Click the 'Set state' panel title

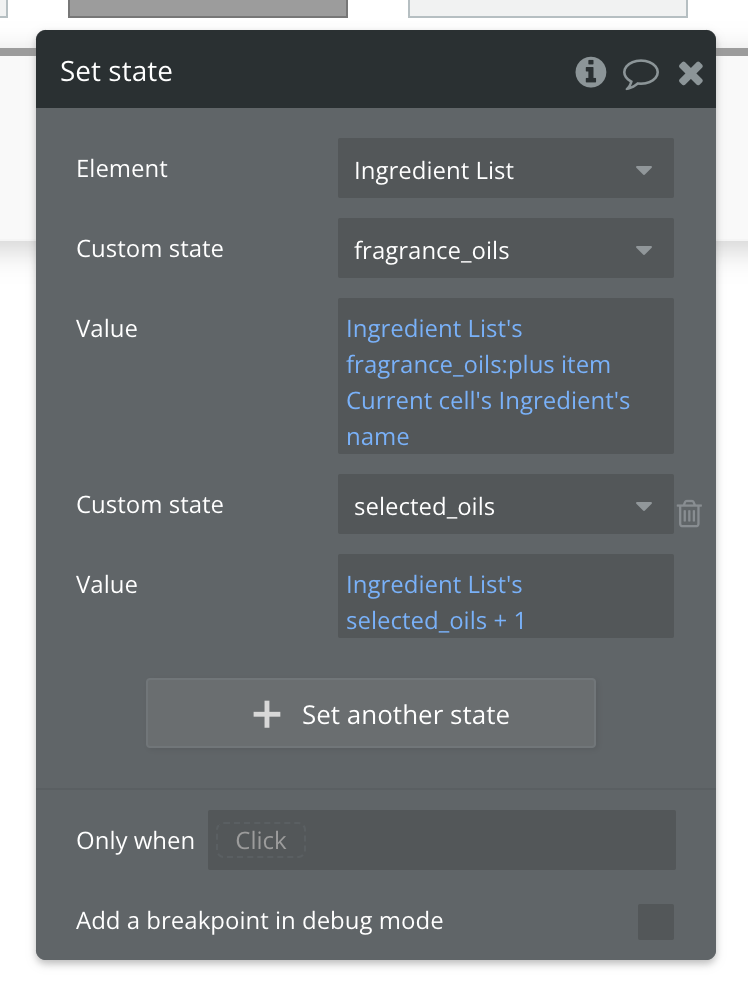(116, 72)
